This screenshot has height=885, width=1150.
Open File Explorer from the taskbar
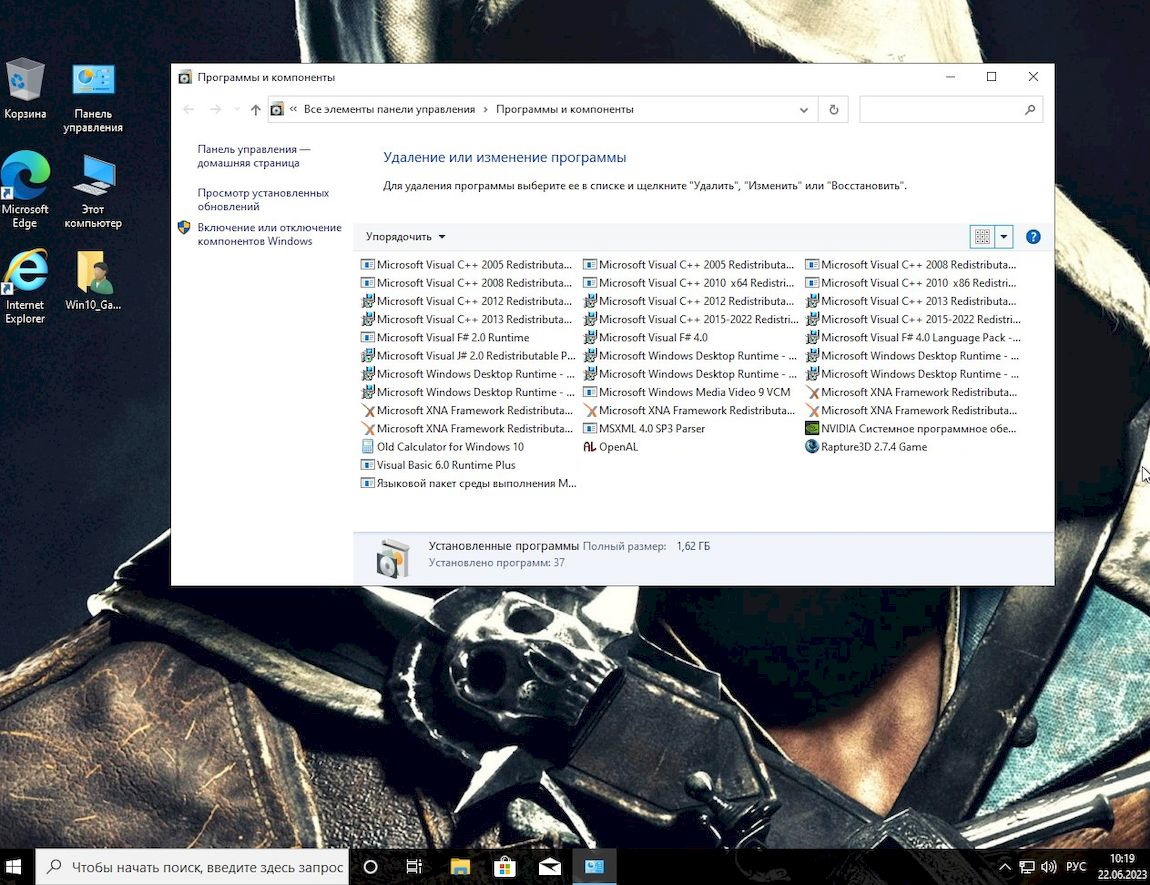pyautogui.click(x=460, y=866)
